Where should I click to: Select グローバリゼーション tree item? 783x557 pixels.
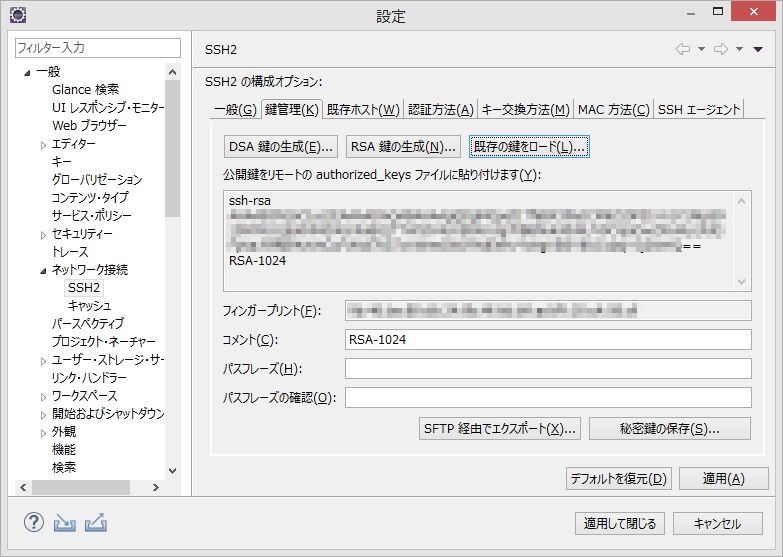[97, 179]
